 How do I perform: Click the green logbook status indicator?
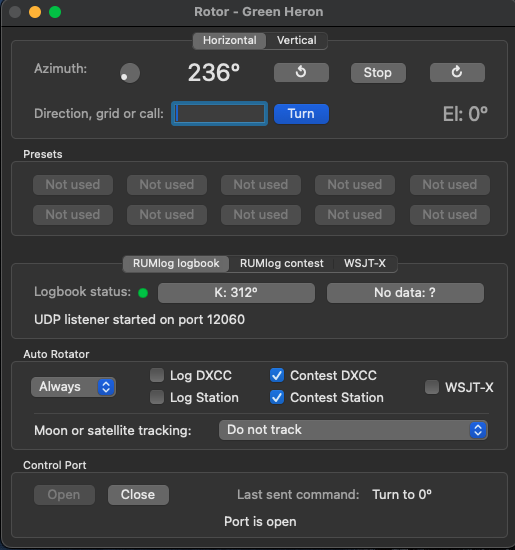pos(143,293)
